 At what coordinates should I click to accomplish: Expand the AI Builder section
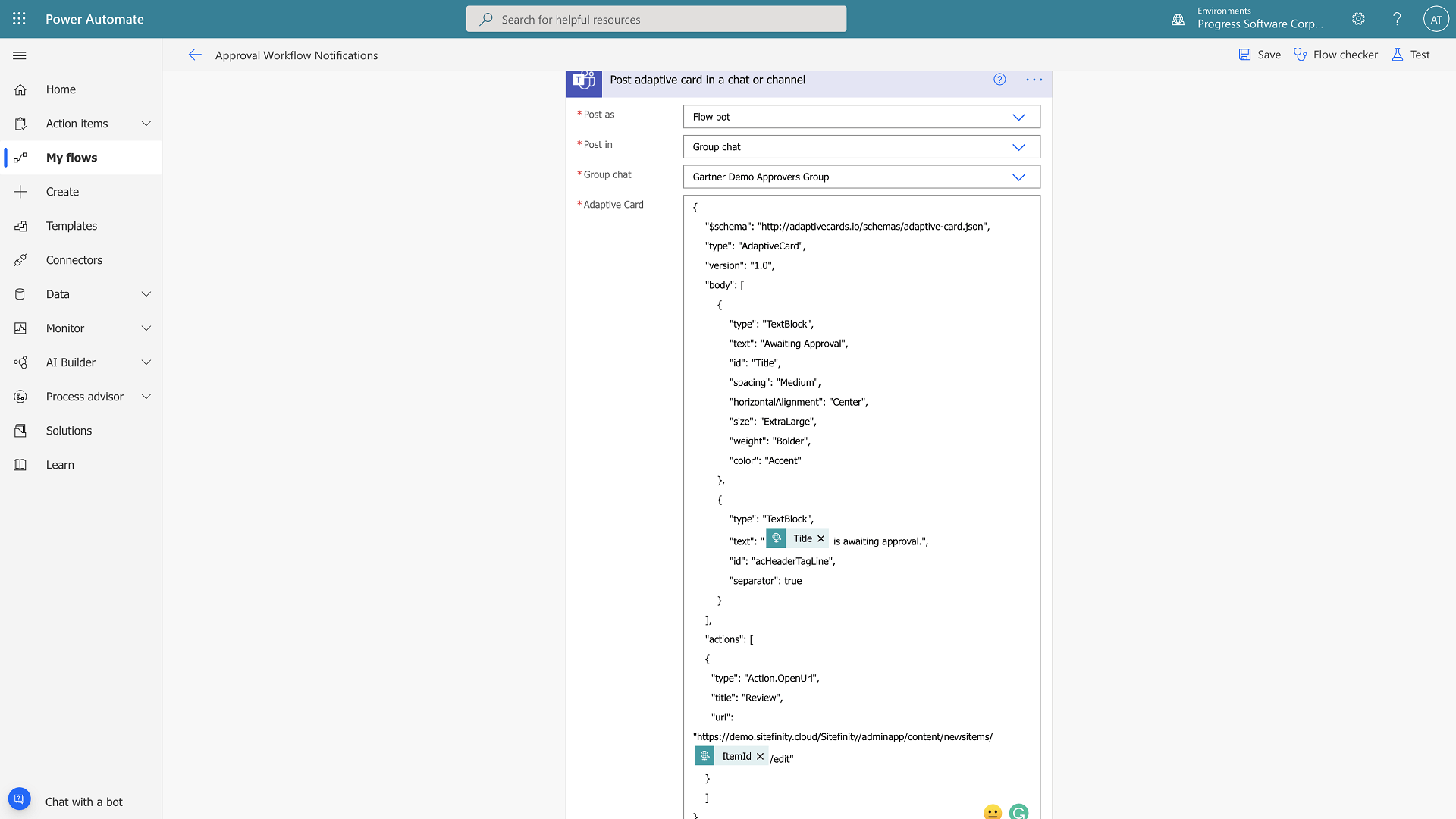coord(146,362)
